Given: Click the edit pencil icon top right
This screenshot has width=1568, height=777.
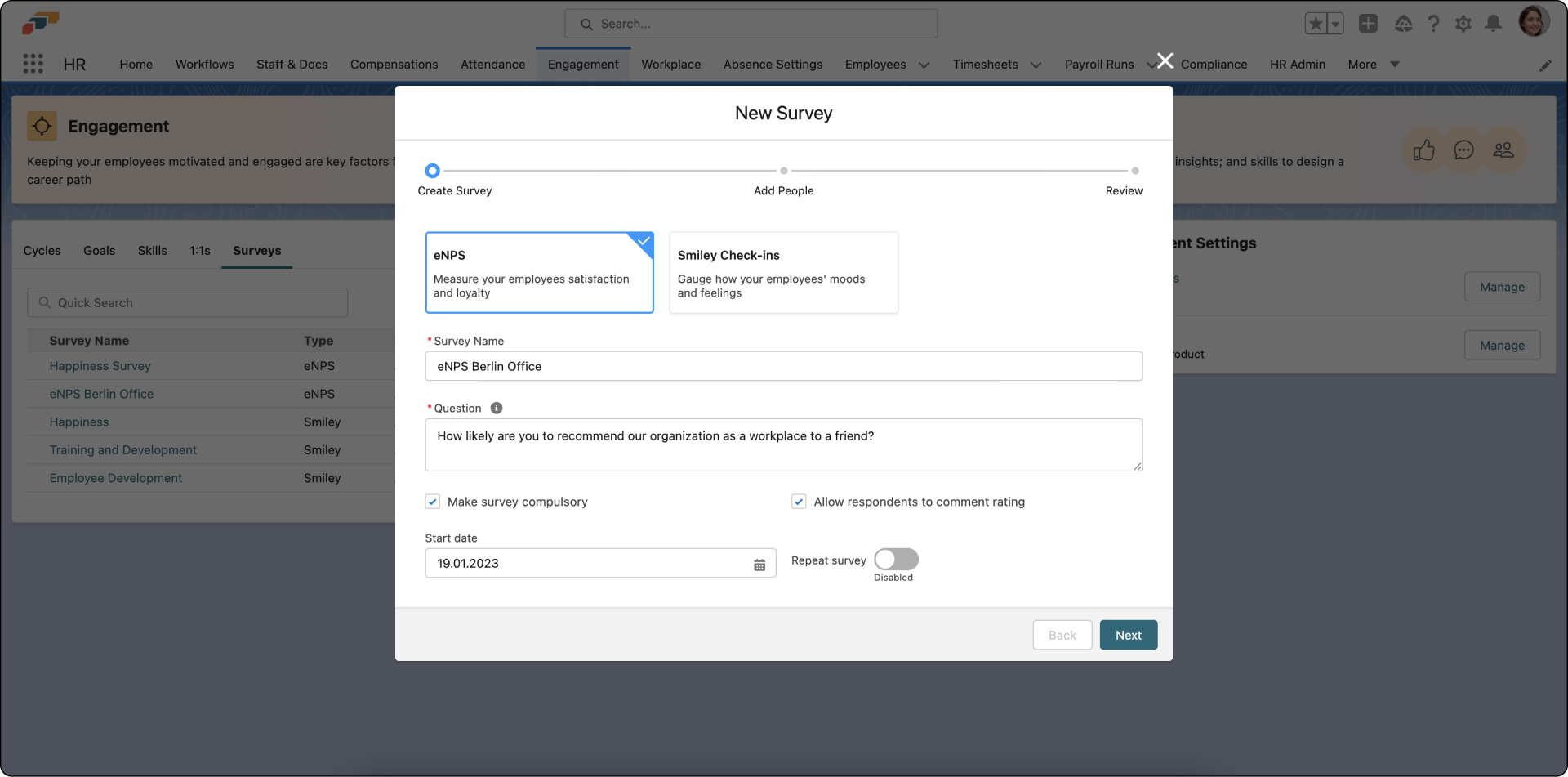Looking at the screenshot, I should tap(1545, 65).
